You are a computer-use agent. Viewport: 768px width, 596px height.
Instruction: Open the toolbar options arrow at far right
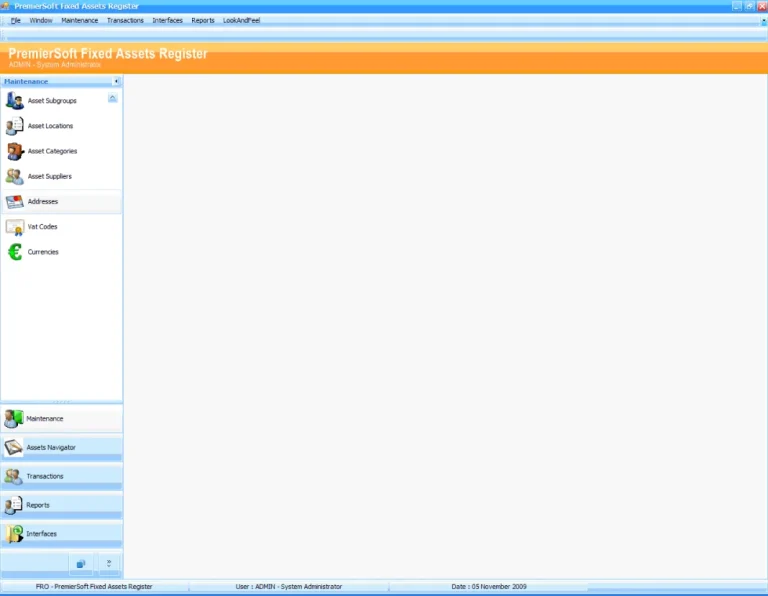(764, 21)
